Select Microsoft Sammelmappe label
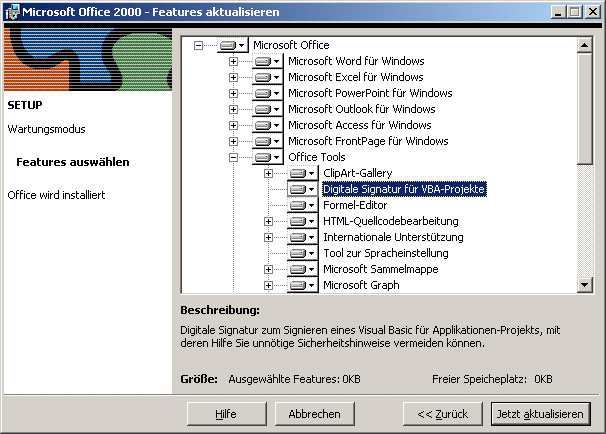Viewport: 606px width, 434px height. pos(381,269)
